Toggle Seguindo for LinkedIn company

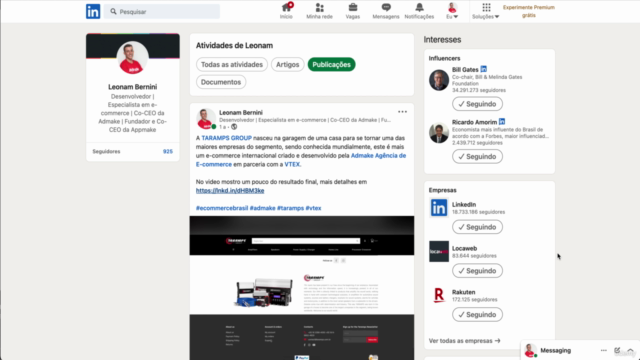point(477,227)
